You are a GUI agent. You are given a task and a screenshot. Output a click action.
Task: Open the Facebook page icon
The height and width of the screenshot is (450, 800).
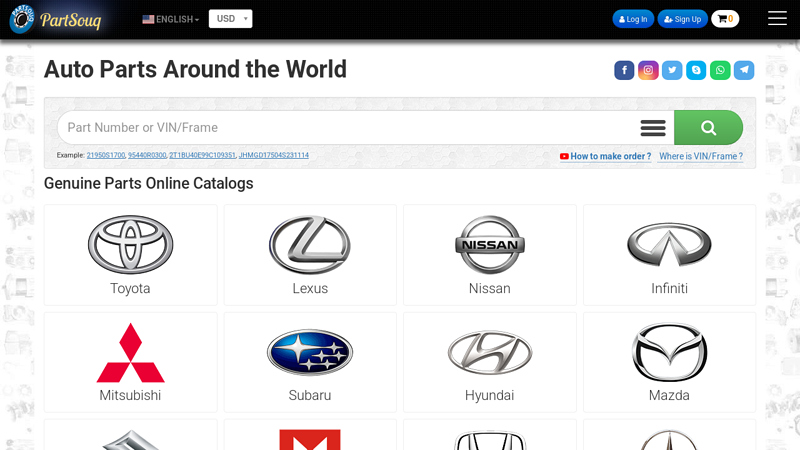[x=624, y=70]
